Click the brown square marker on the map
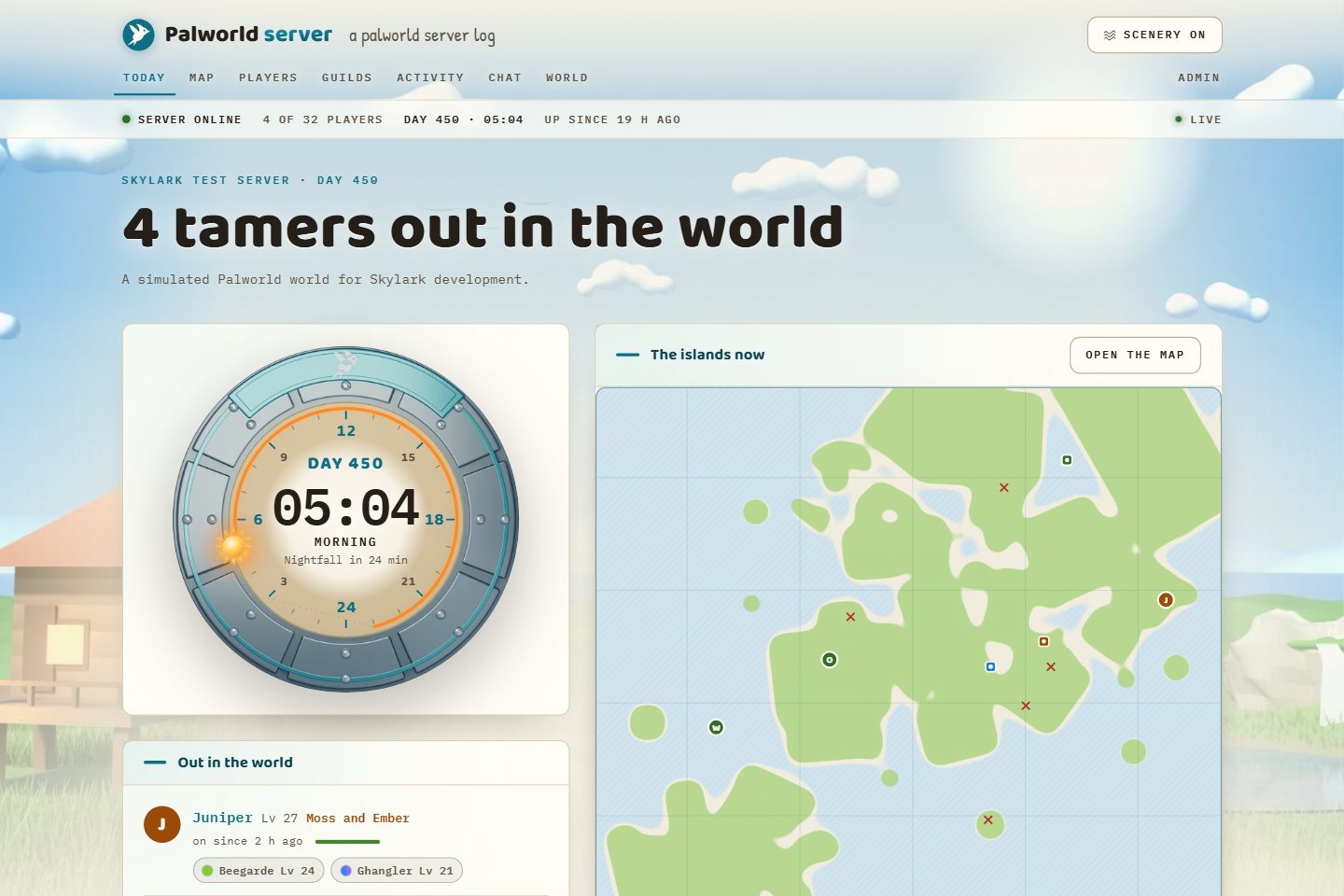 point(1043,641)
